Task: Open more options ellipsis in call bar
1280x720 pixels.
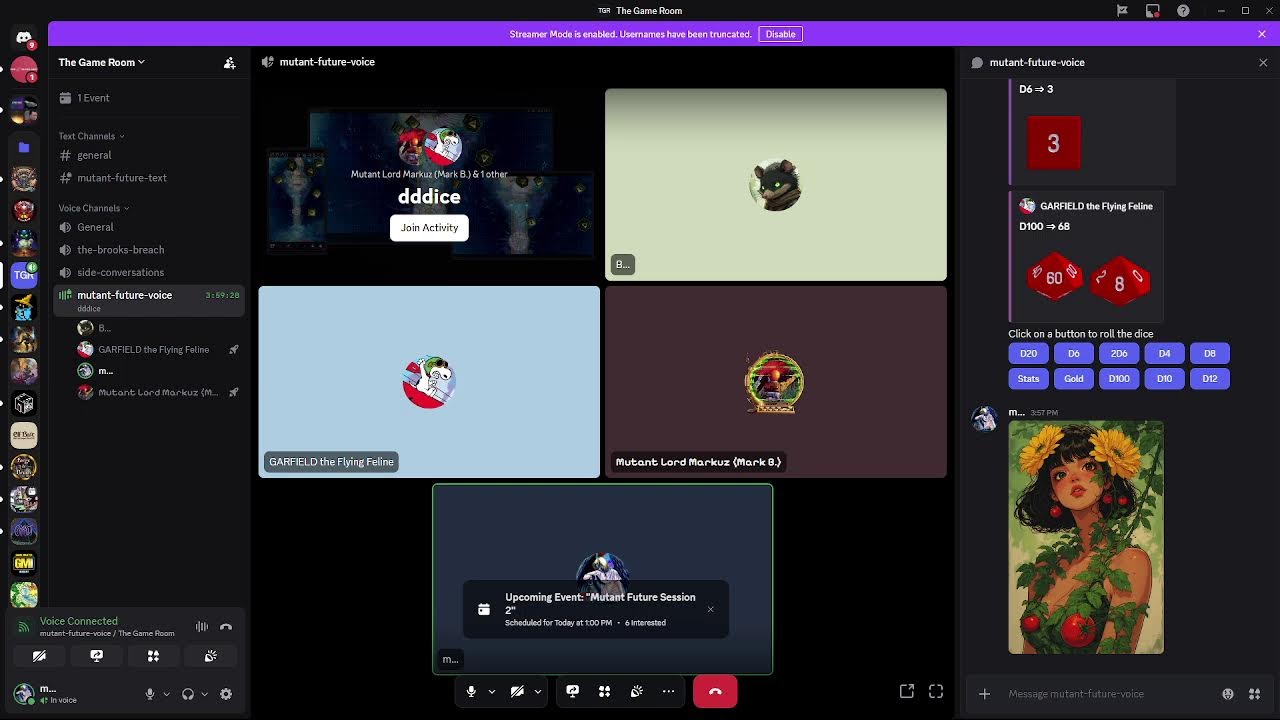Action: coord(668,691)
